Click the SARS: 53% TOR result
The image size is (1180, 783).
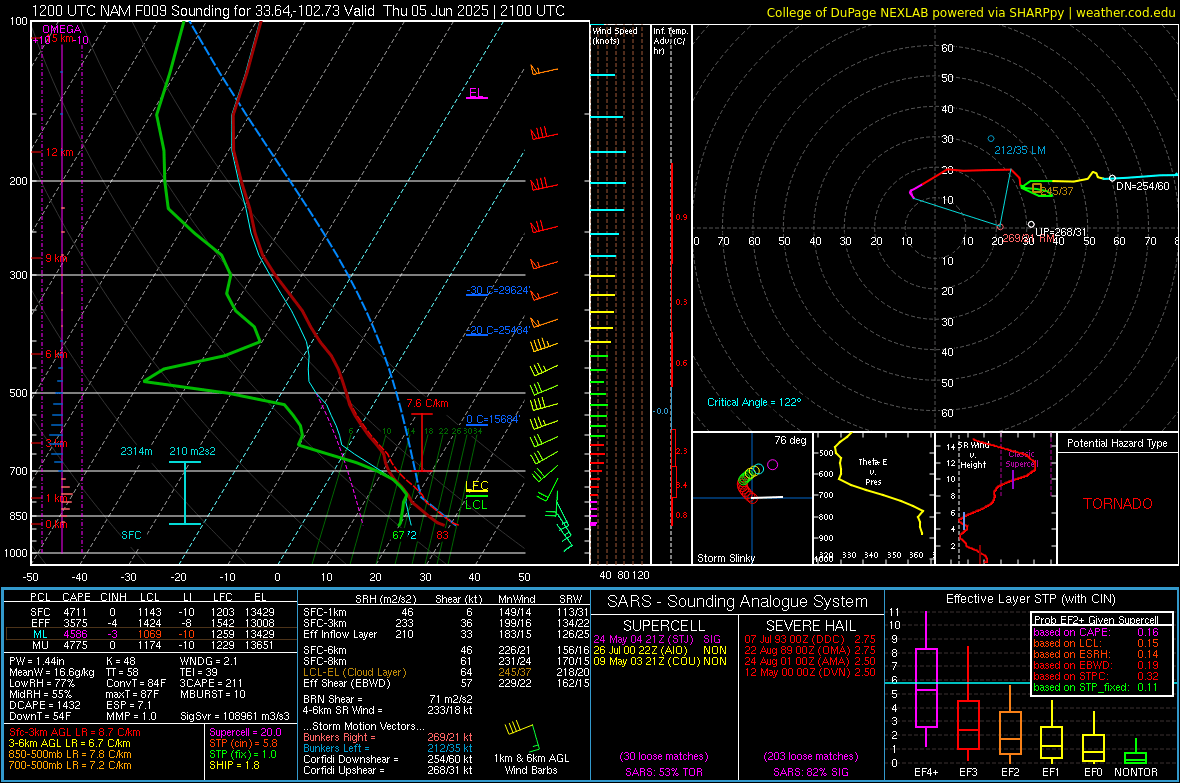pos(663,772)
